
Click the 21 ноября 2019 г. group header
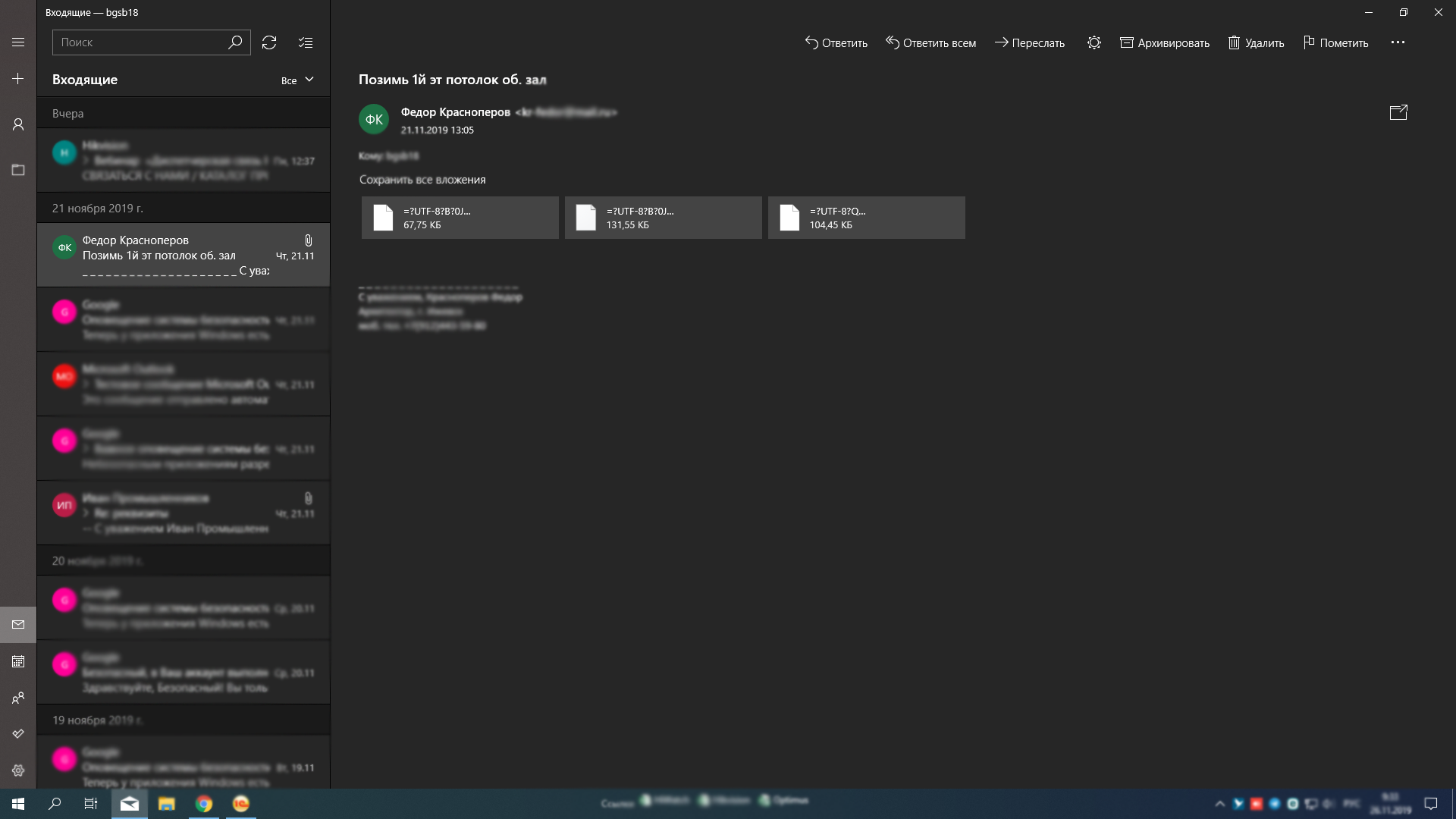(x=184, y=208)
